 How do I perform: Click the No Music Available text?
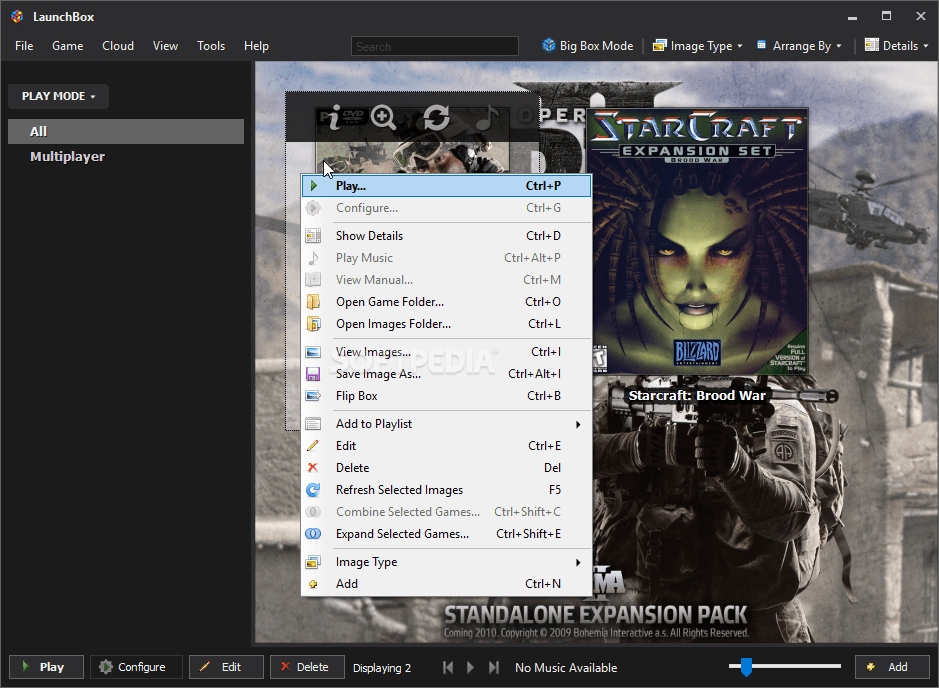point(566,668)
